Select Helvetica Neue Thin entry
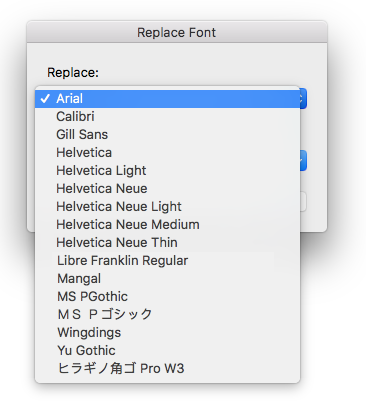The height and width of the screenshot is (410, 366). [x=167, y=243]
